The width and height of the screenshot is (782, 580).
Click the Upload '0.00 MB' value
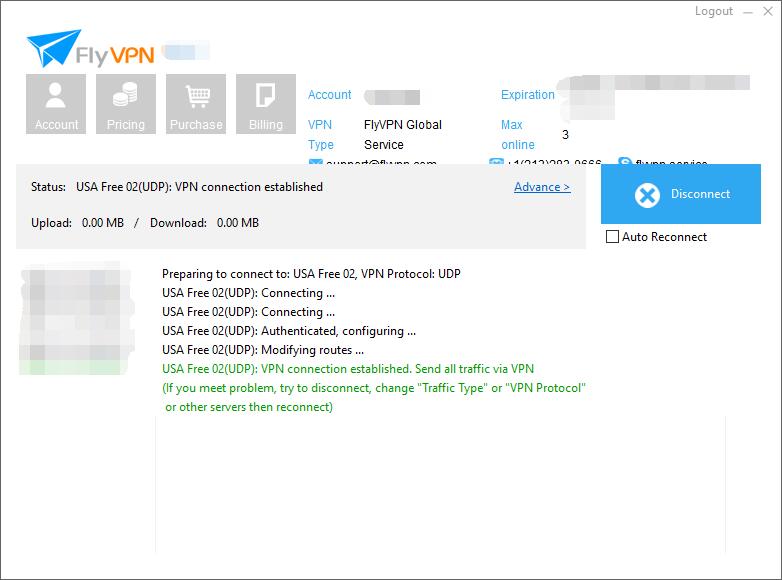click(x=103, y=223)
